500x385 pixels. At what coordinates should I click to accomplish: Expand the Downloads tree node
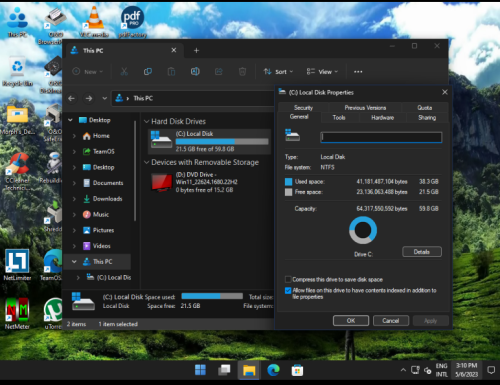click(x=74, y=199)
